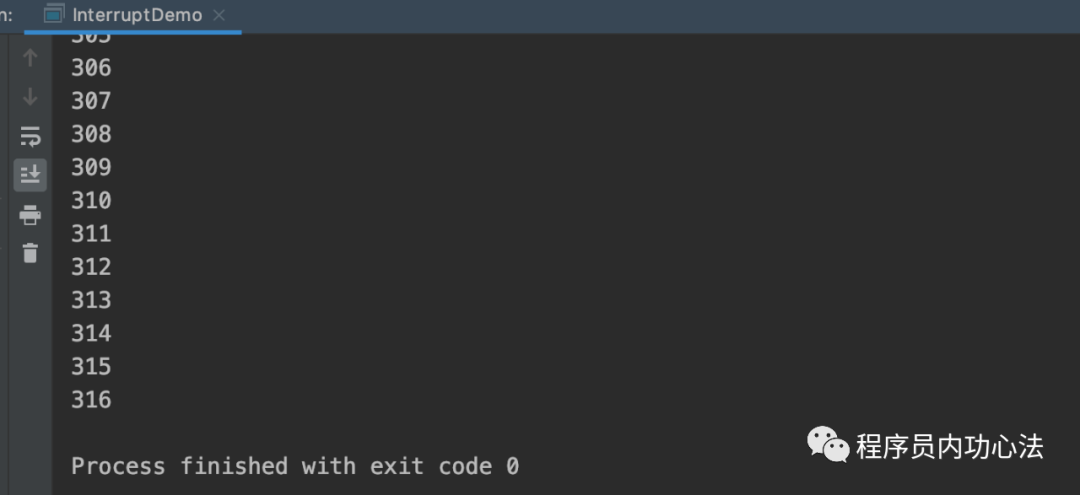
Task: Click the WeChat logo watermark
Action: point(828,444)
